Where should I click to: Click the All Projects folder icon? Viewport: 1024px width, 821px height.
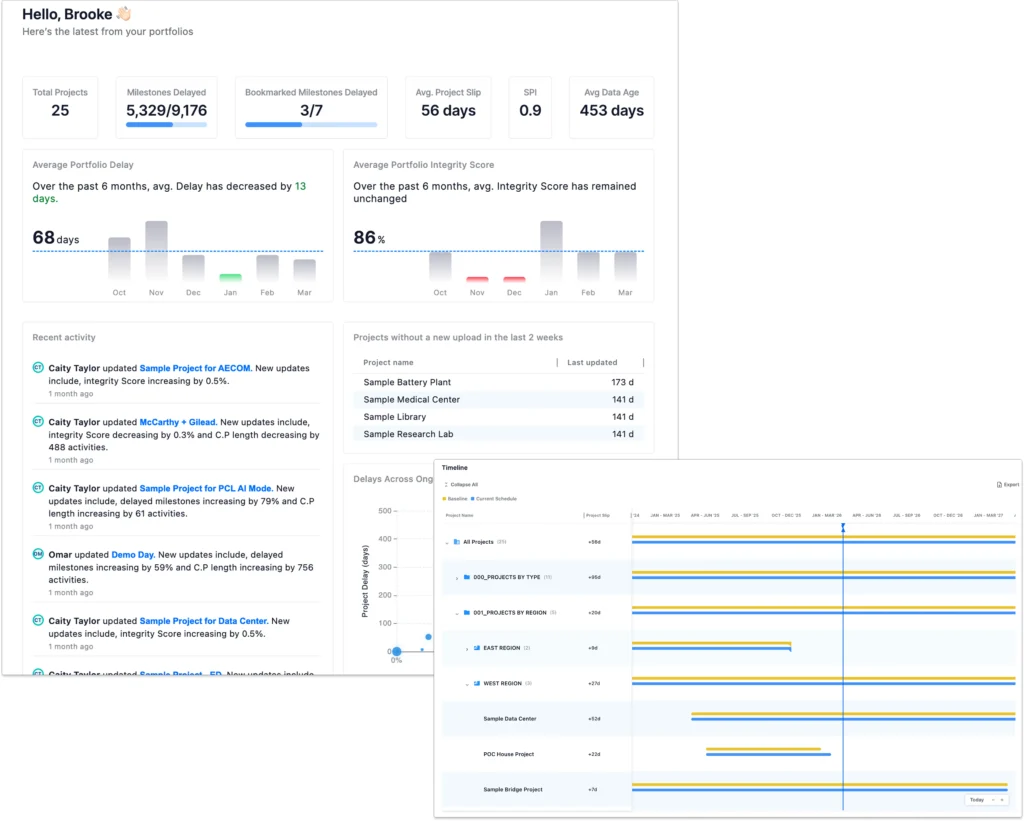[457, 542]
